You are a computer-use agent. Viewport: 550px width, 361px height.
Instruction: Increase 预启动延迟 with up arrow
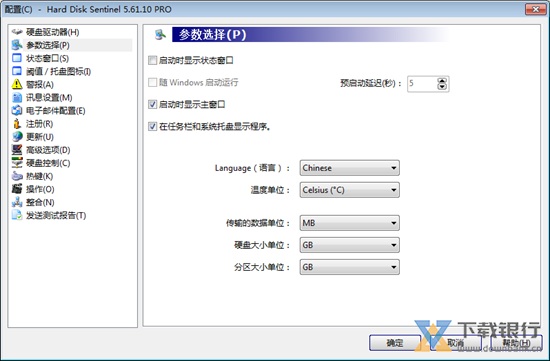(442, 80)
